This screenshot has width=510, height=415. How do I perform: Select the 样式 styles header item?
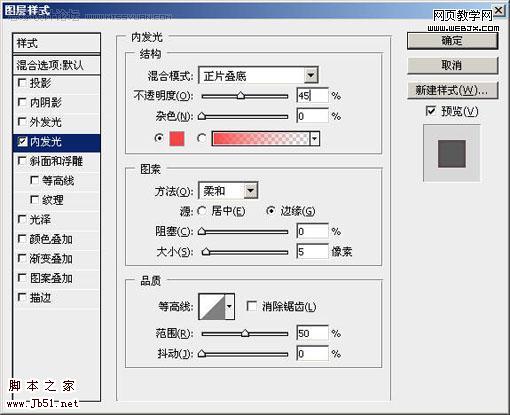click(56, 43)
